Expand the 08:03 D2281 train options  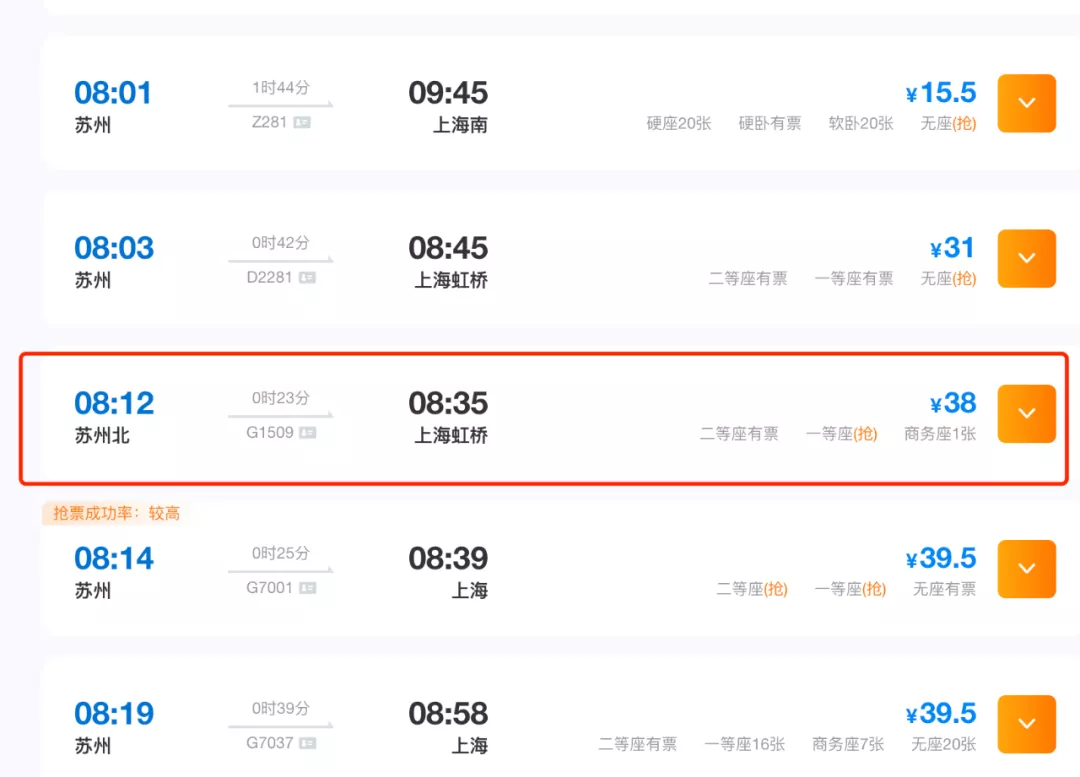pos(1026,258)
